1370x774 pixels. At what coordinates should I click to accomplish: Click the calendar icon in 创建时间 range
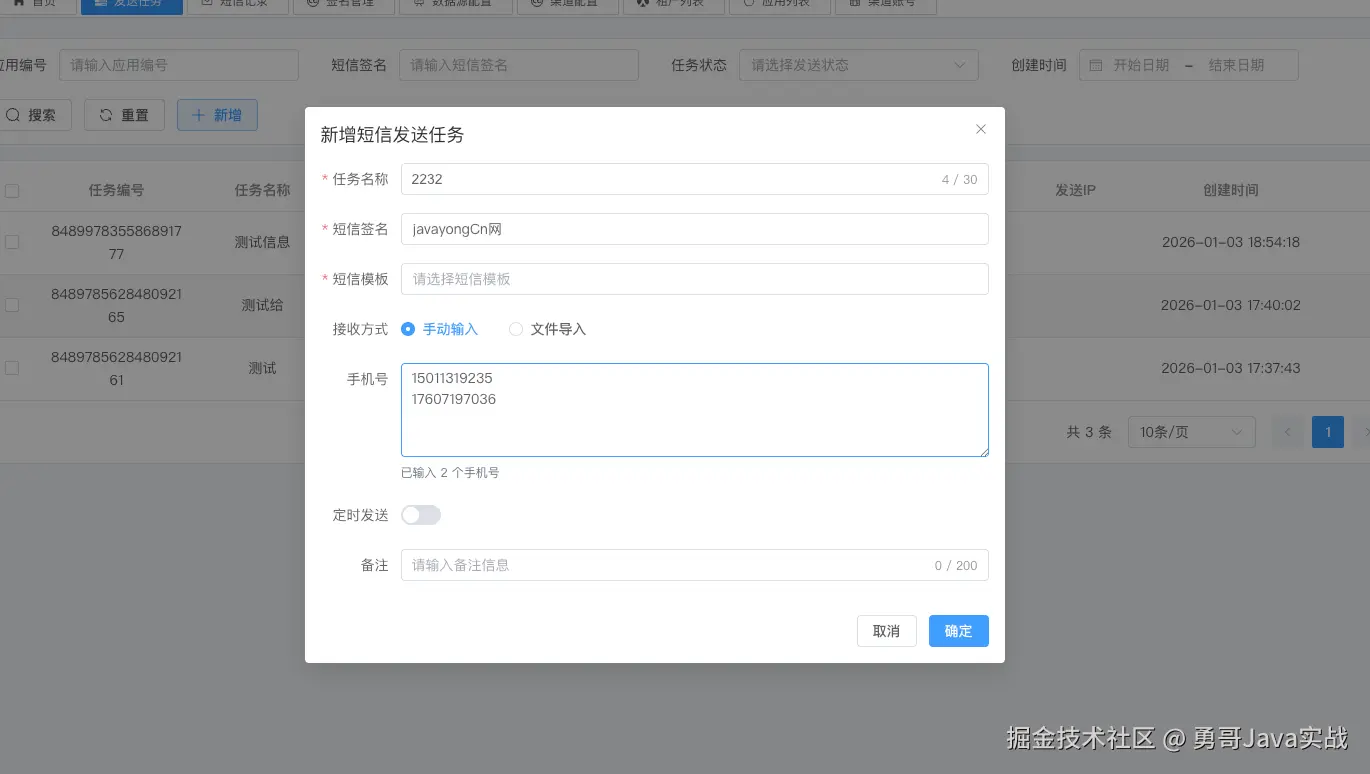click(x=1096, y=65)
